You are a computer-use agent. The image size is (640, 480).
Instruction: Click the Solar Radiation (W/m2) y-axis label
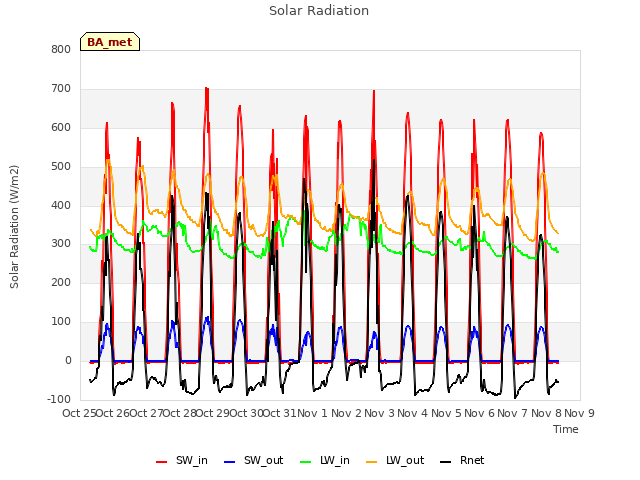14,227
